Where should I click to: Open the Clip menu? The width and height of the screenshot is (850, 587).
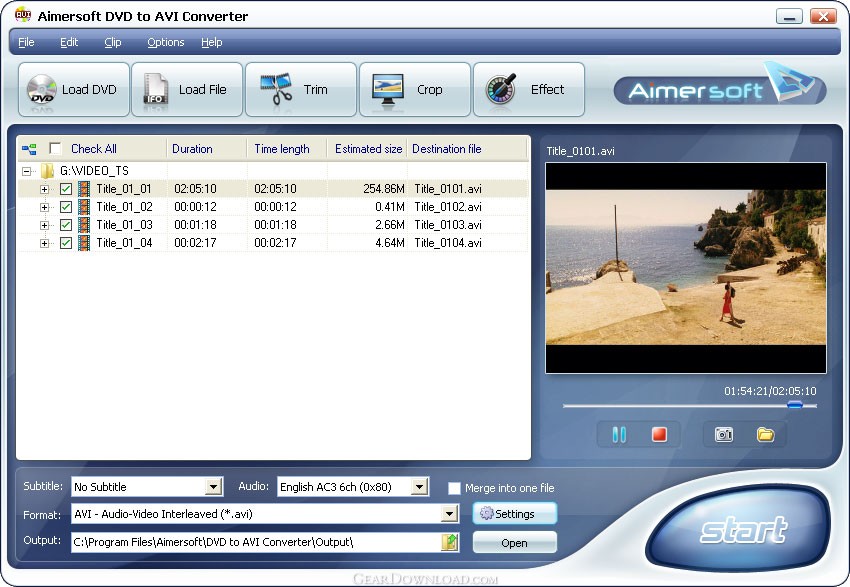(113, 42)
